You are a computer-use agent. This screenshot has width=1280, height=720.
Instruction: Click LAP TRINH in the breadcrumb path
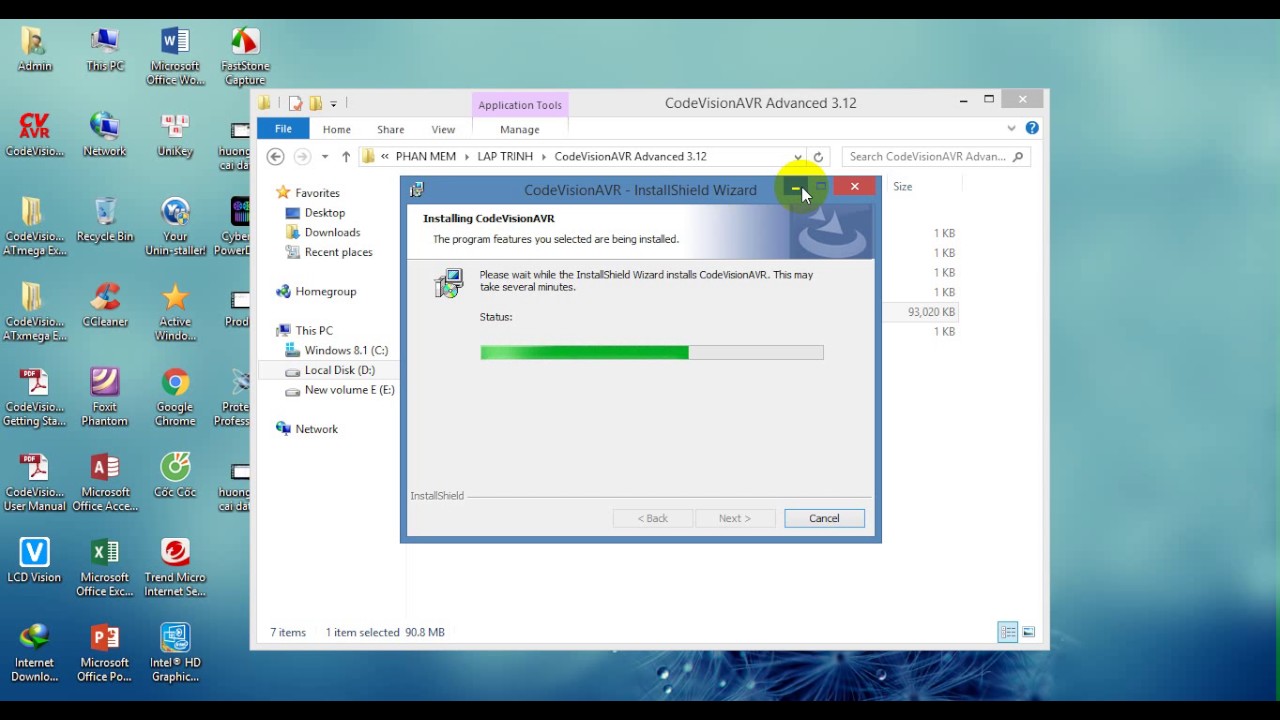click(x=505, y=157)
